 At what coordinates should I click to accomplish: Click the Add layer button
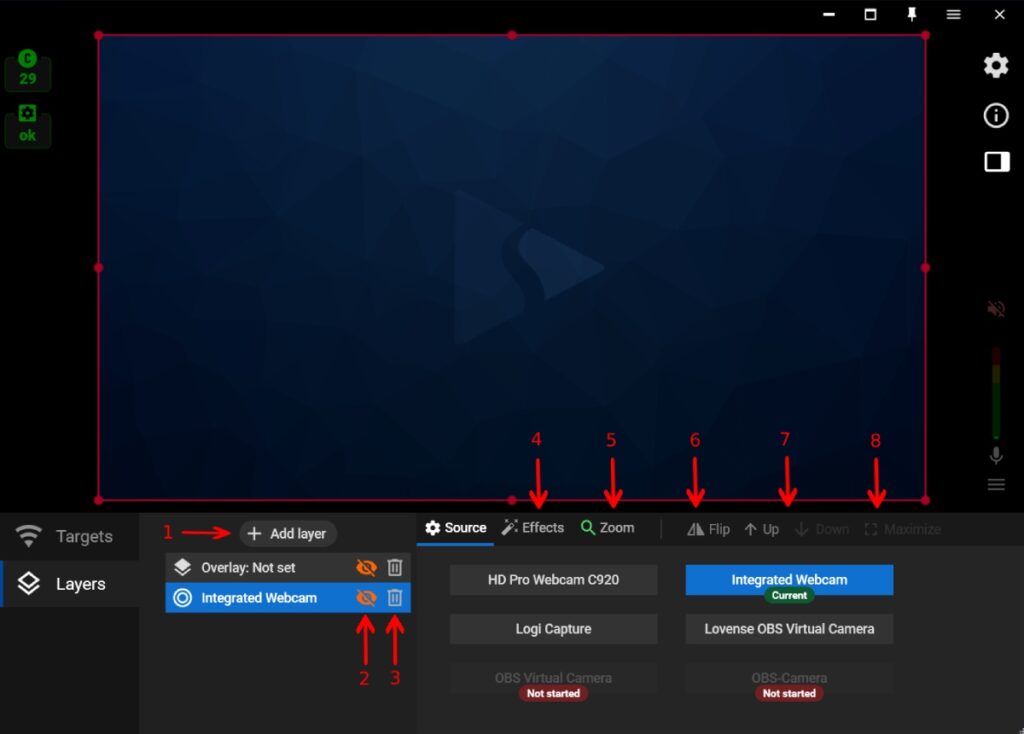point(287,534)
